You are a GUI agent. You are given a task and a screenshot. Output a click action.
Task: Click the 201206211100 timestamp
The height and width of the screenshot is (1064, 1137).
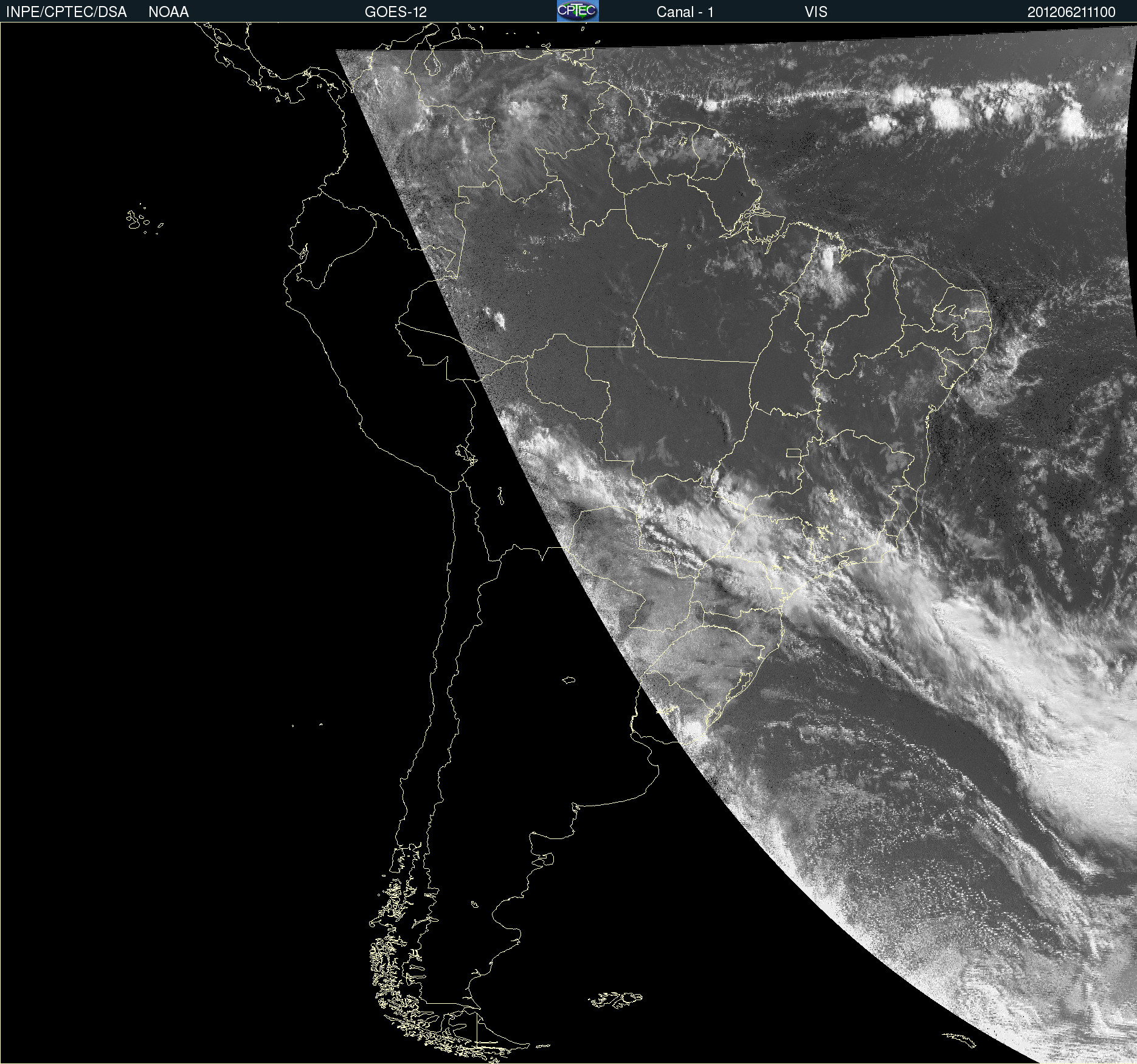[1071, 12]
